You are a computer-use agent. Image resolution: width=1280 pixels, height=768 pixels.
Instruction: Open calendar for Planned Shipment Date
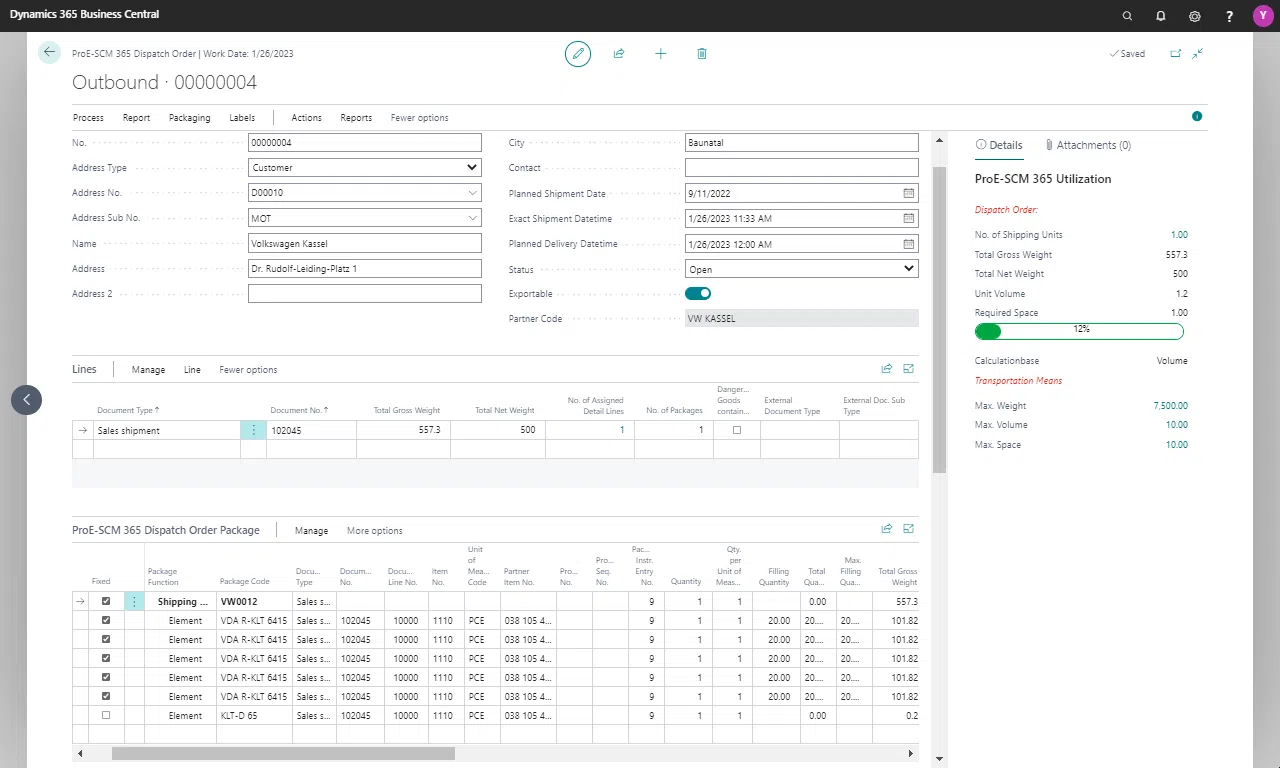tap(909, 193)
